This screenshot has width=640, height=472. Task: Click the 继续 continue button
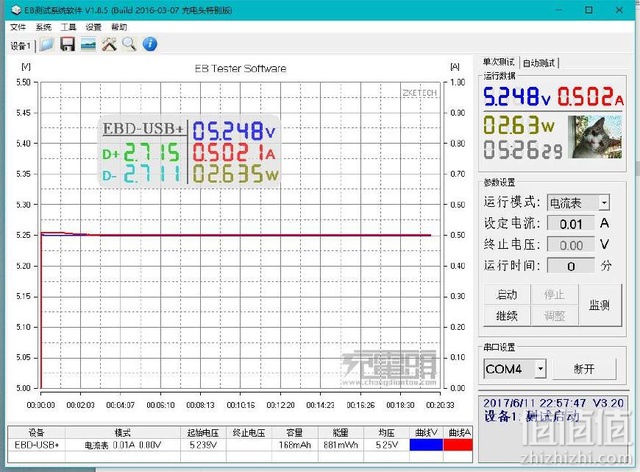click(507, 316)
